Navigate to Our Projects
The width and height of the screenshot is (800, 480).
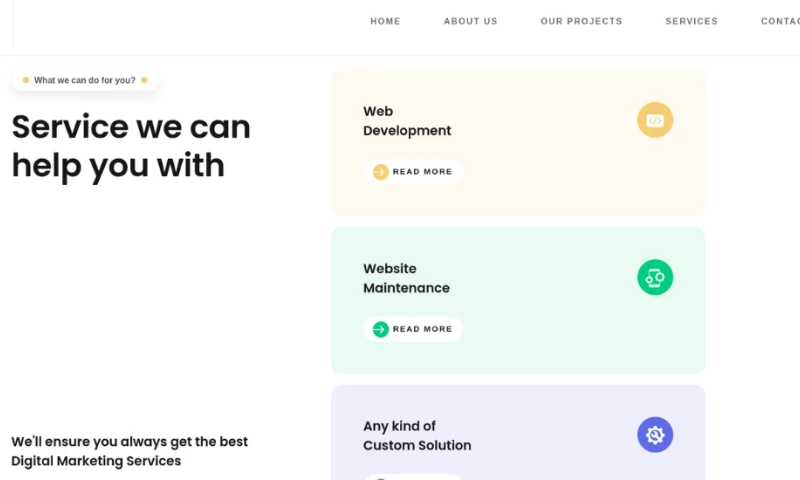[x=581, y=21]
